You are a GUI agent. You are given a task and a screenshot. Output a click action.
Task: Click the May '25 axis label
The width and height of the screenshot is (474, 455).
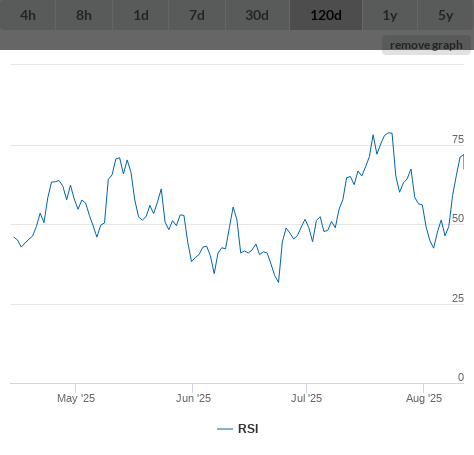pos(76,398)
